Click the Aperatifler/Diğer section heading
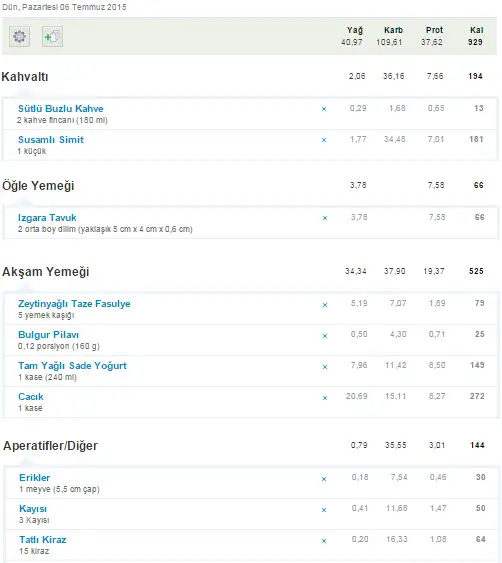This screenshot has height=563, width=502. tap(50, 446)
